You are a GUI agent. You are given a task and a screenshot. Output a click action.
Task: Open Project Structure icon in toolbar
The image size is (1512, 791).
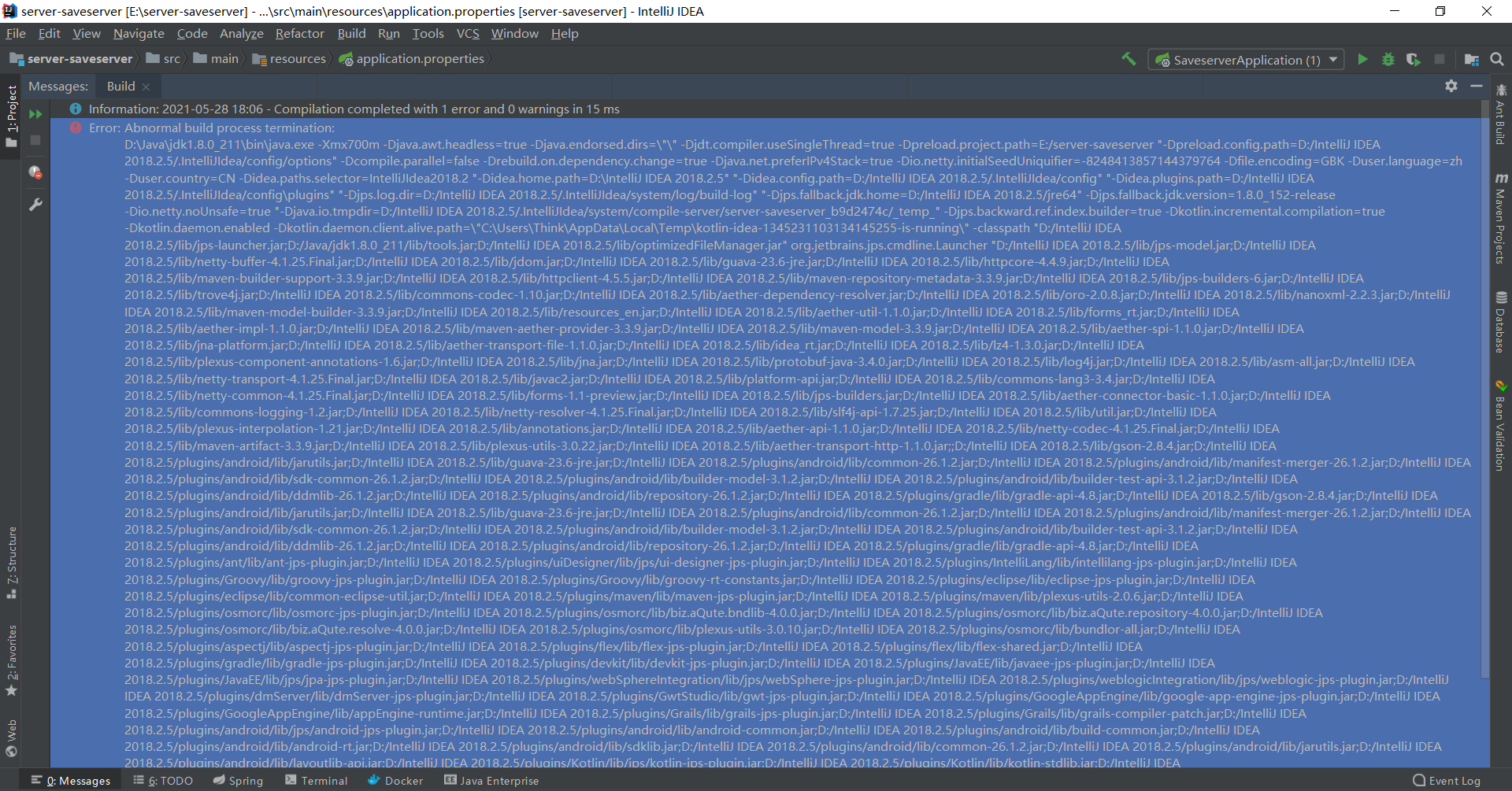(1471, 59)
